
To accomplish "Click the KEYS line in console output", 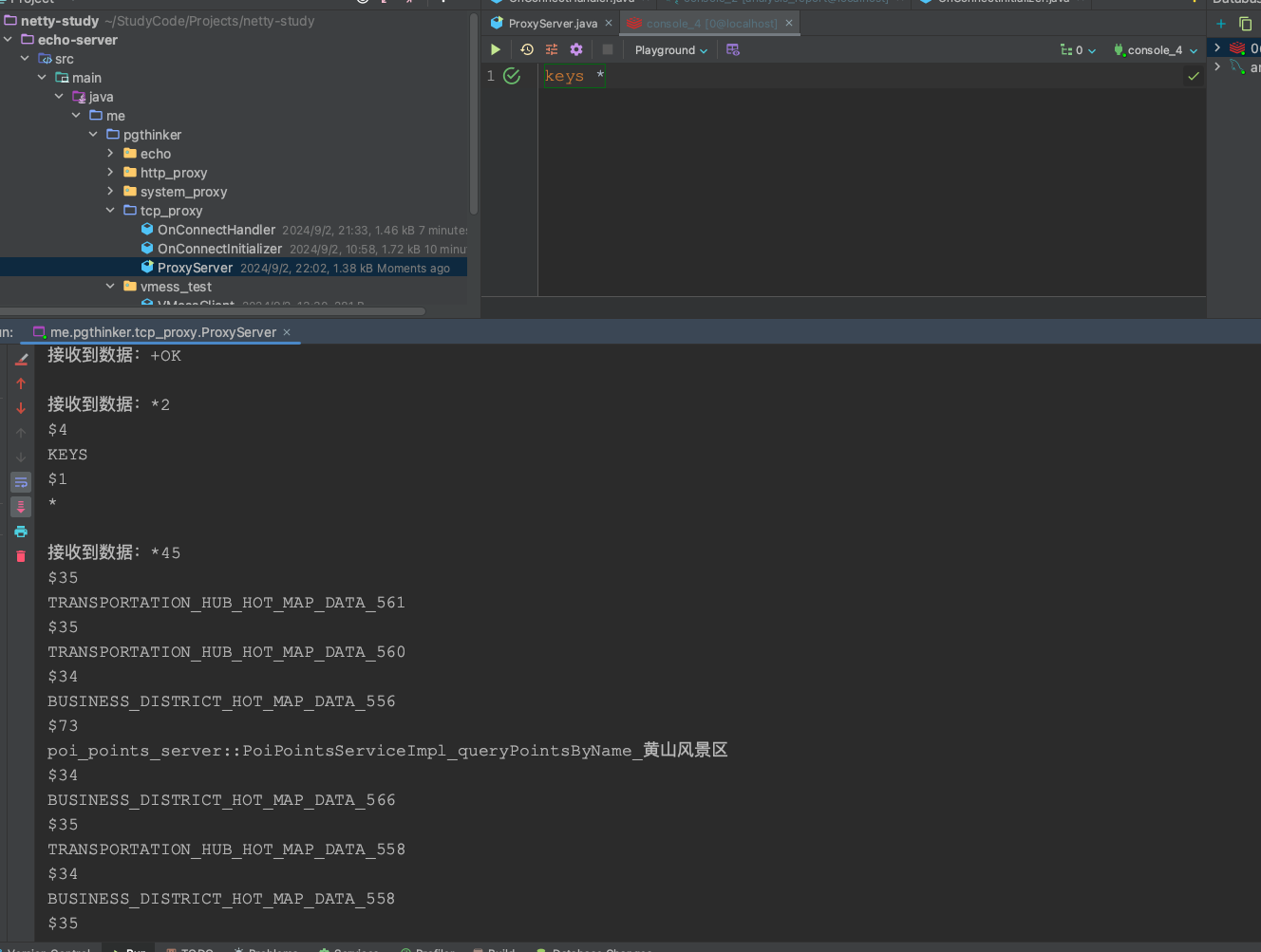I will (x=67, y=455).
